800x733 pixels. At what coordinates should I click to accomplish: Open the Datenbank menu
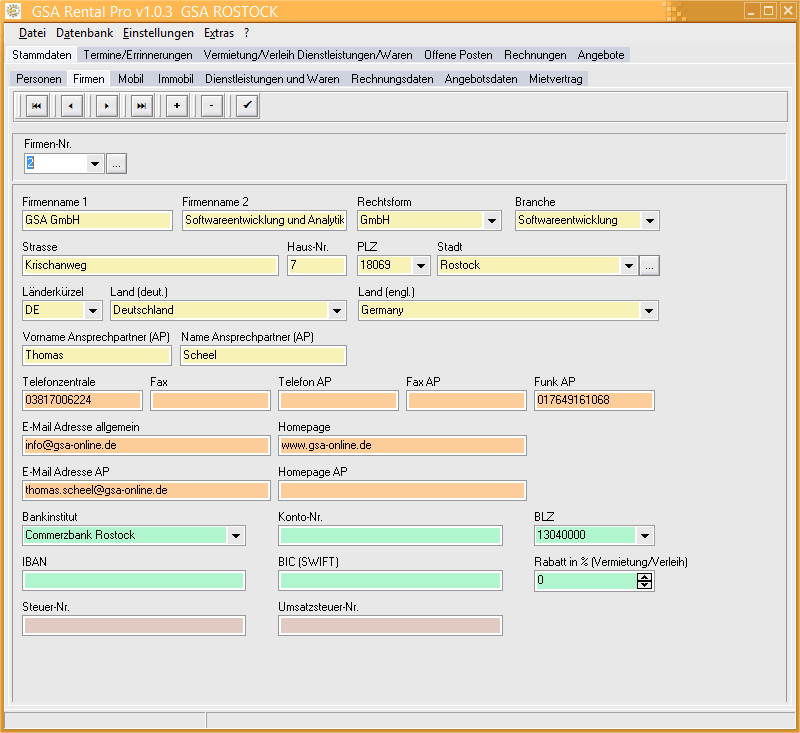85,33
